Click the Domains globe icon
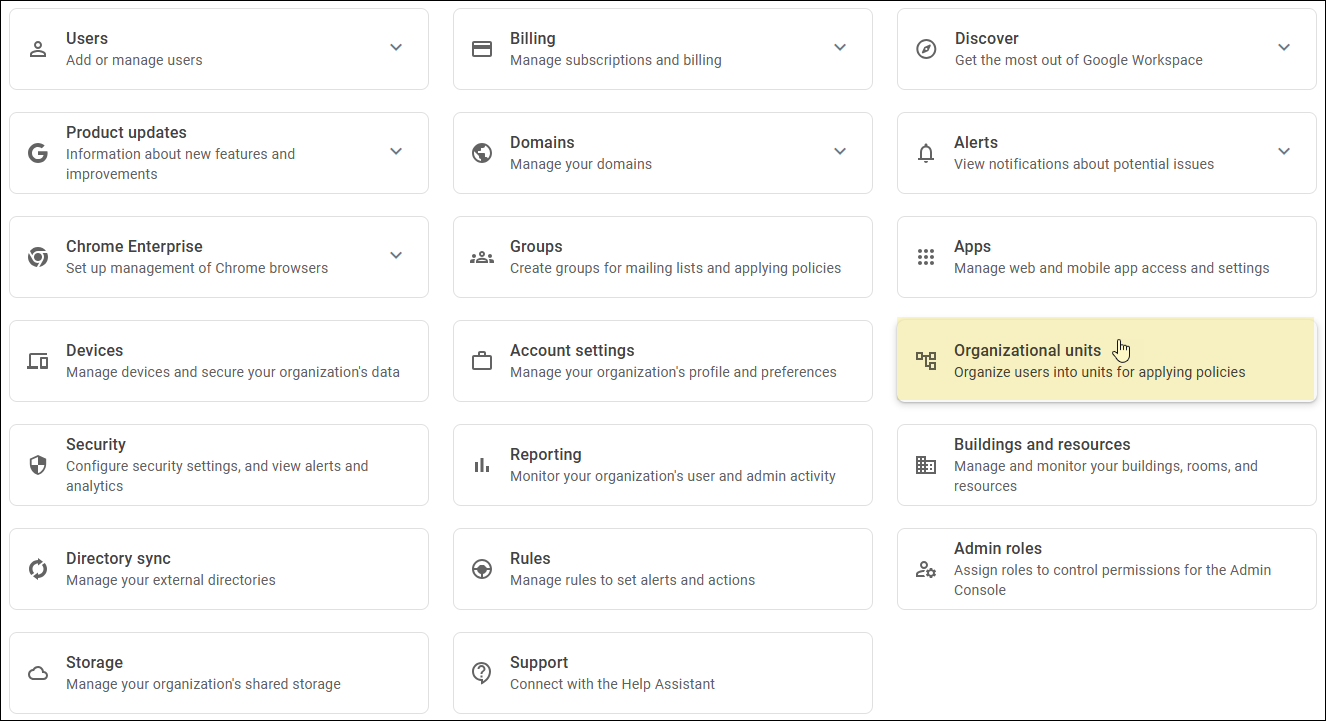Screen dimensions: 1326x721 pos(482,153)
